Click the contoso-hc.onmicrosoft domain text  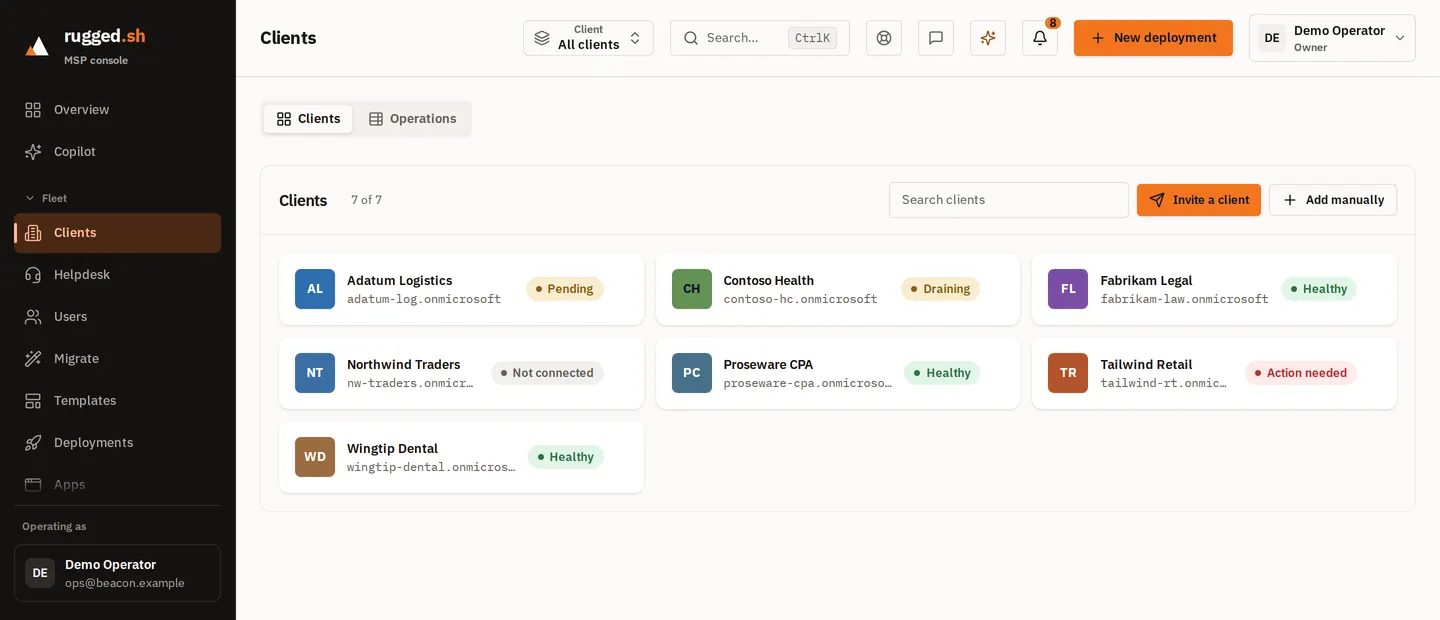[800, 299]
